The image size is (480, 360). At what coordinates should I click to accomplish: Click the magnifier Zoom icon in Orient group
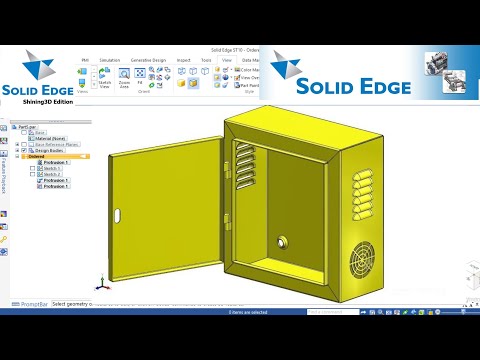pos(152,70)
